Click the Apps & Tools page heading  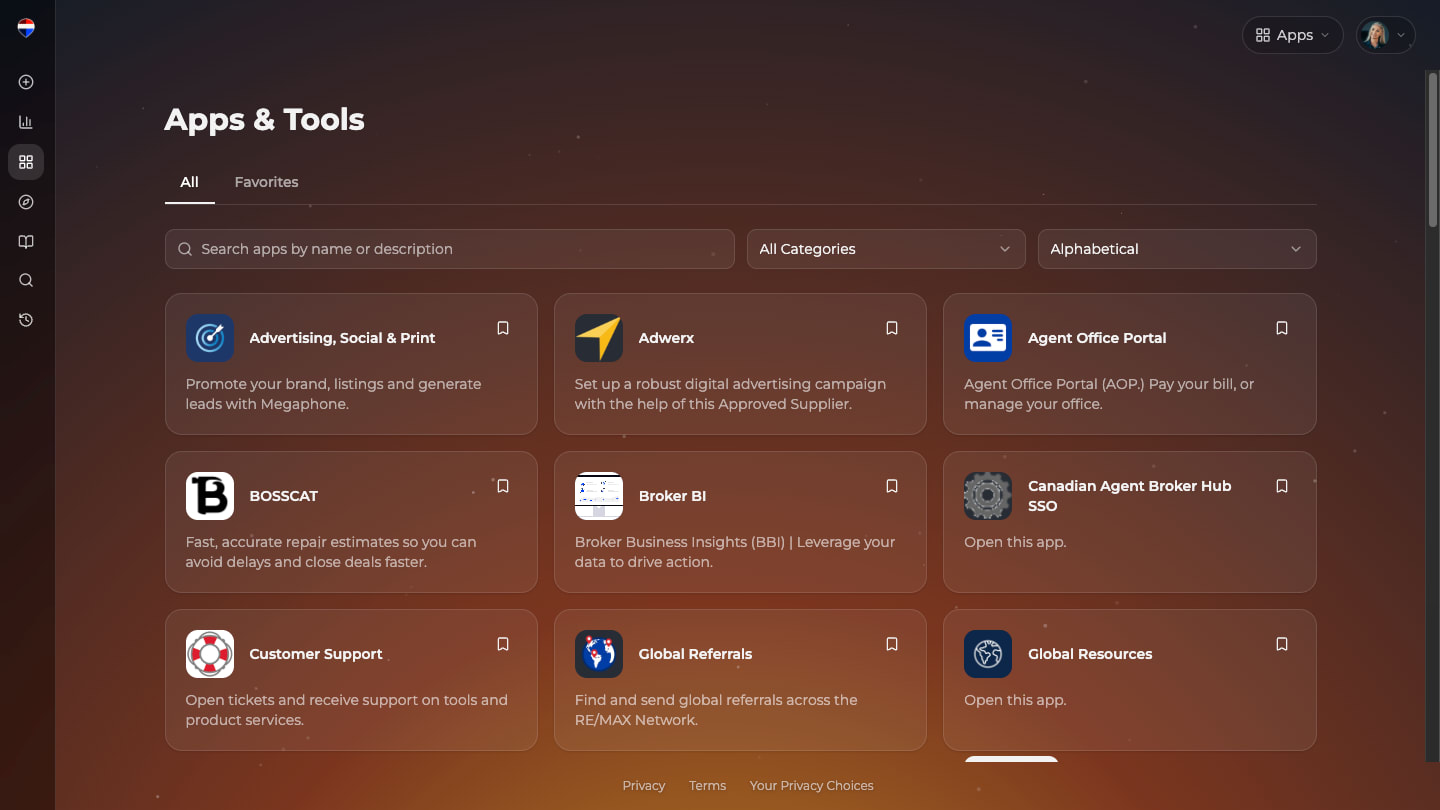(x=264, y=120)
